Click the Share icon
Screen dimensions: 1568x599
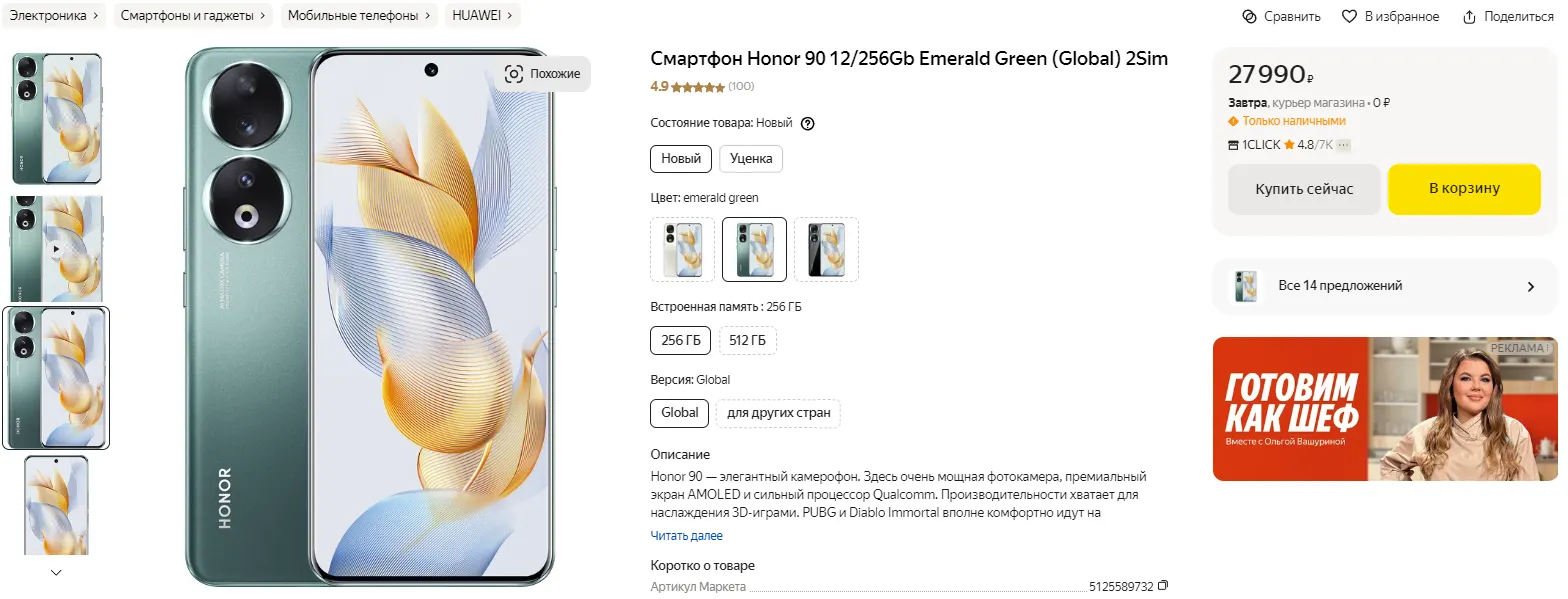click(x=1469, y=17)
